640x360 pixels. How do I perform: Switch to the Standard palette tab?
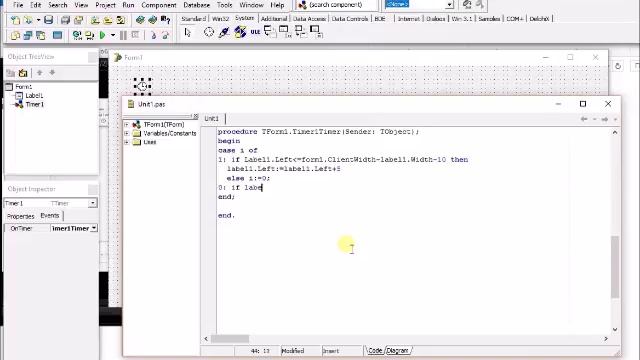coord(193,19)
